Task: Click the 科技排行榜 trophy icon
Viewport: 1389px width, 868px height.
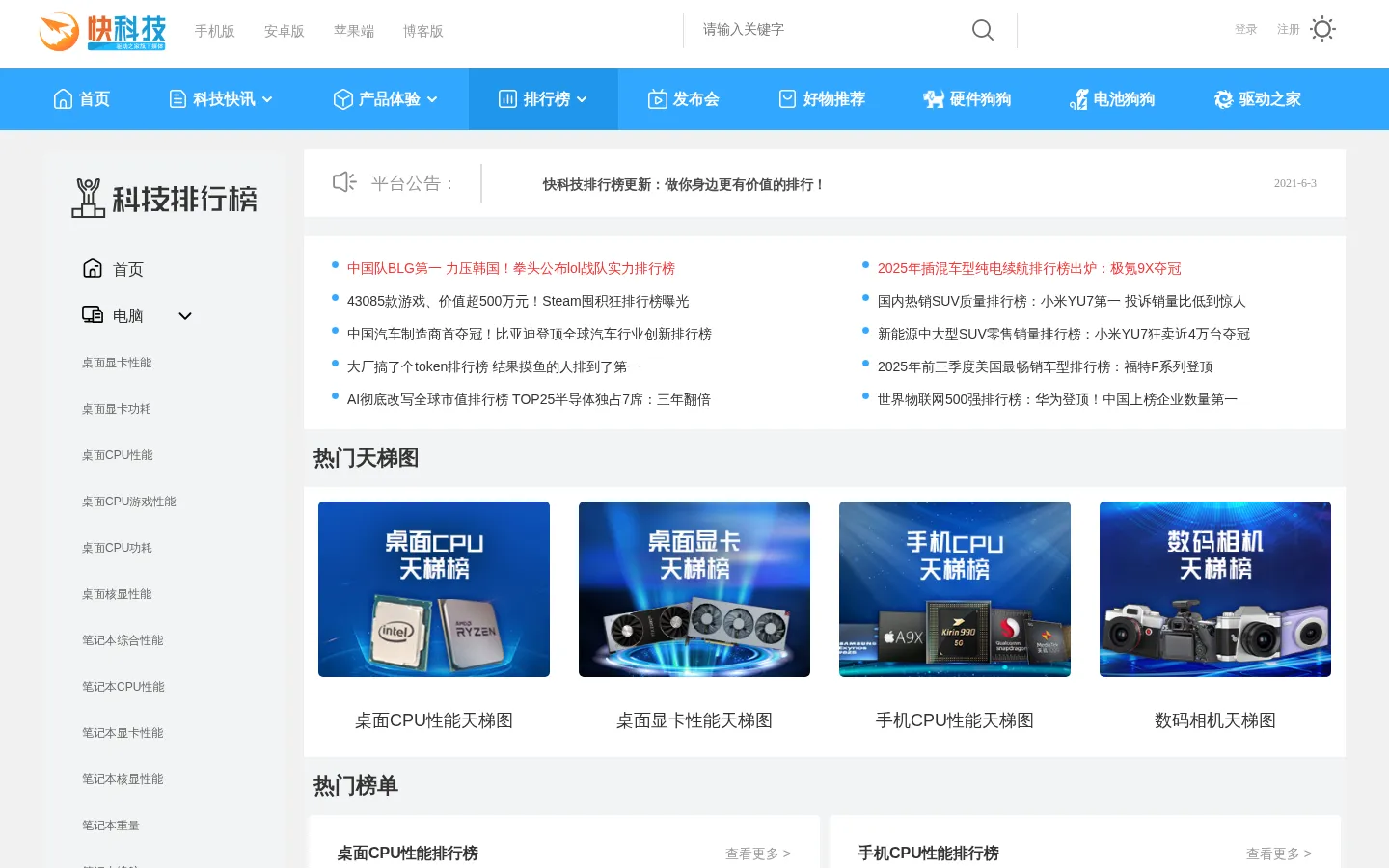Action: (88, 198)
